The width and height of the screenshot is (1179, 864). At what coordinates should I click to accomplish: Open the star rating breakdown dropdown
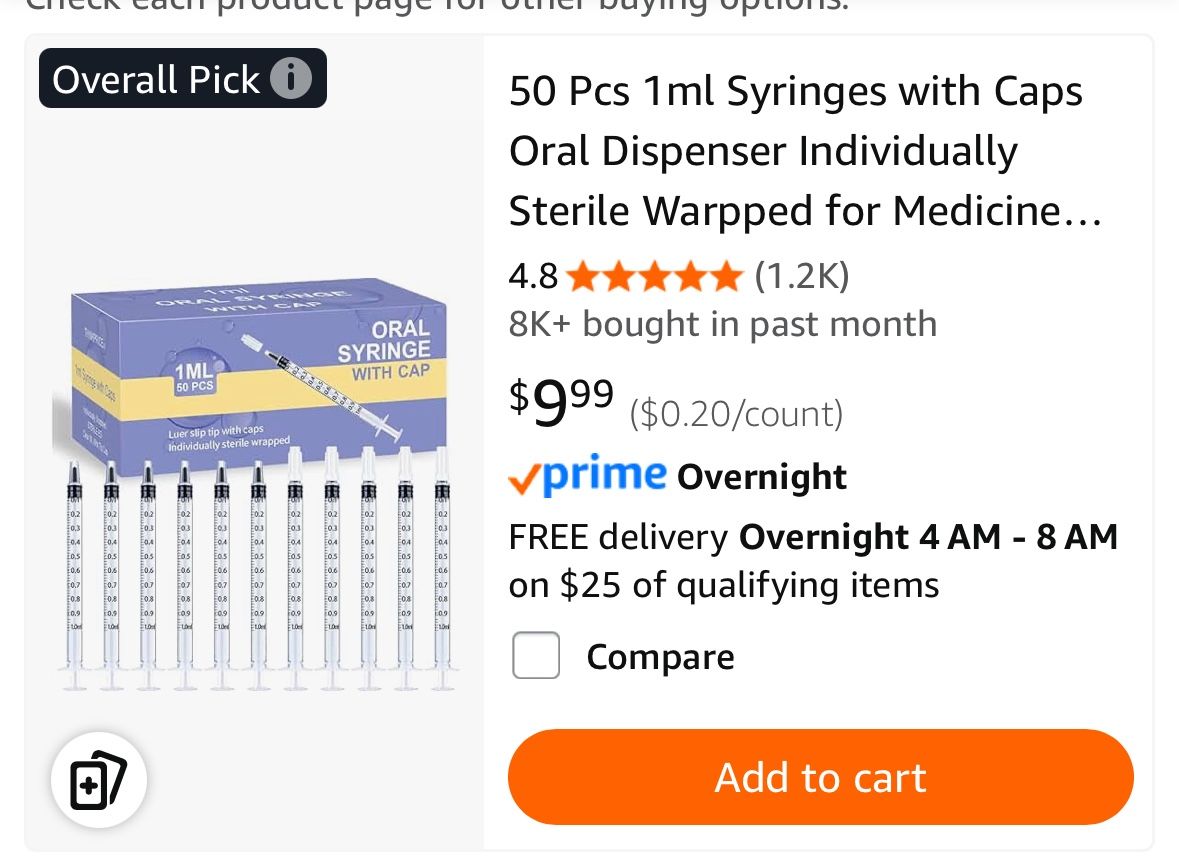point(655,276)
